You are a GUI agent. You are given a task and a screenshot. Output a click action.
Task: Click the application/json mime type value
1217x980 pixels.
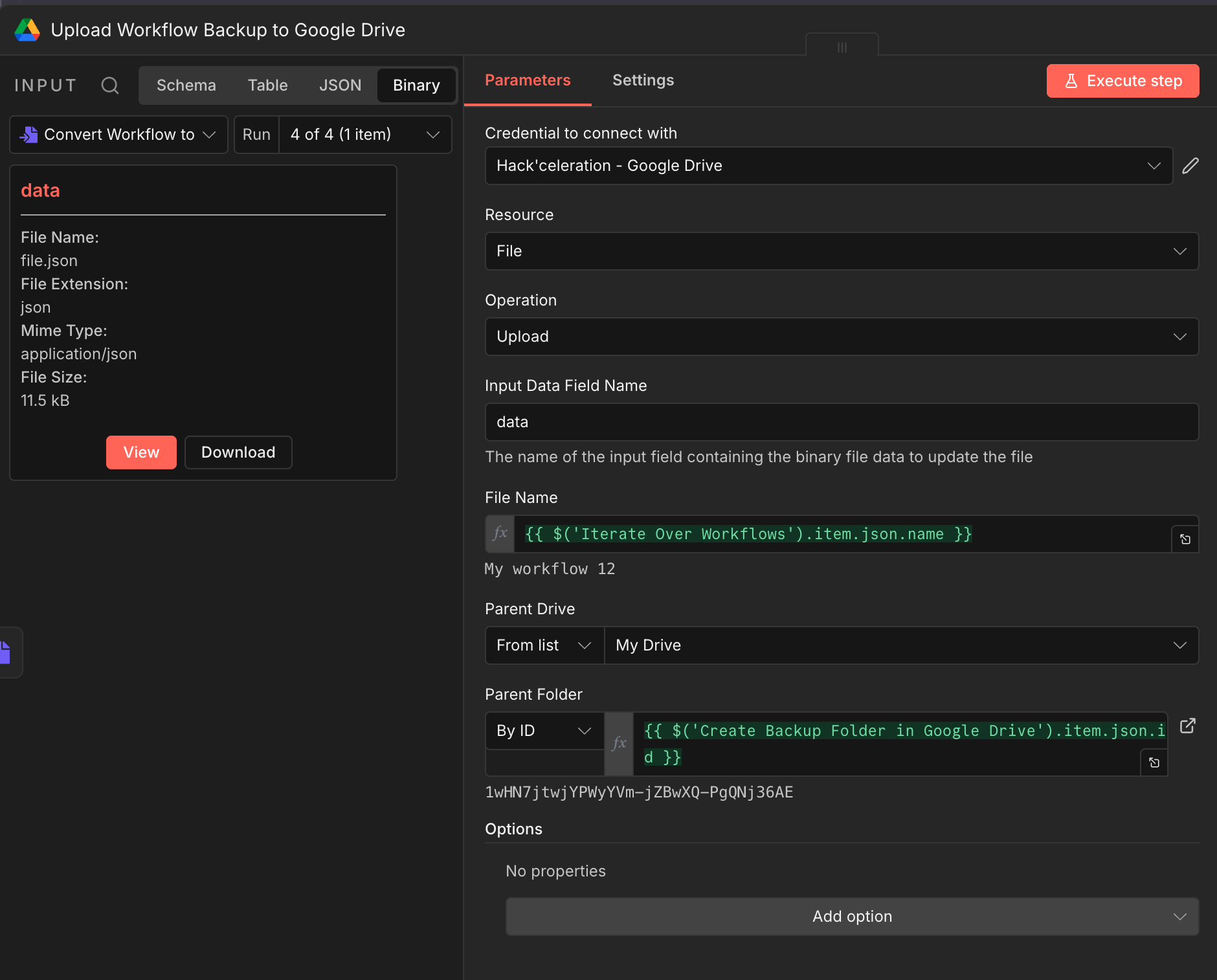[x=79, y=354]
